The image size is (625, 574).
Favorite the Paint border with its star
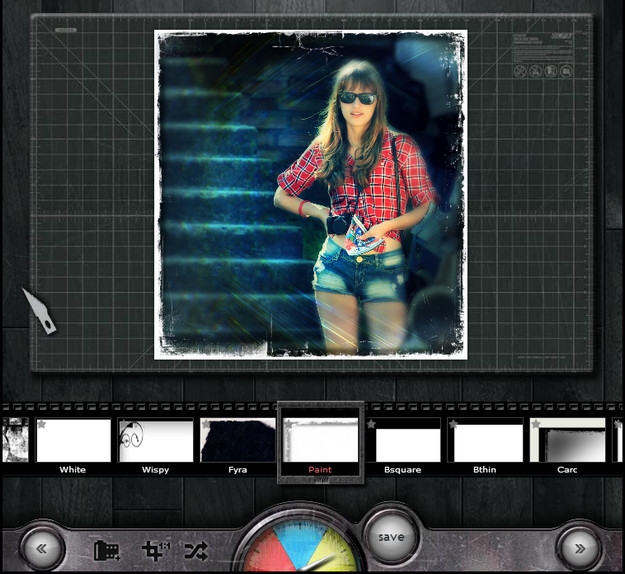289,424
